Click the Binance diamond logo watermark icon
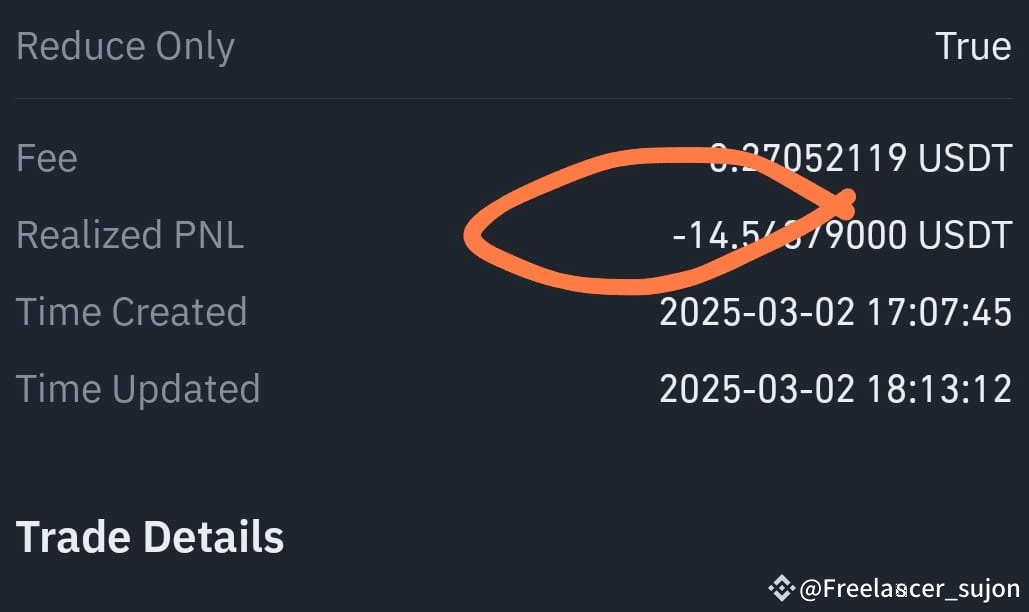Image resolution: width=1029 pixels, height=612 pixels. click(782, 588)
